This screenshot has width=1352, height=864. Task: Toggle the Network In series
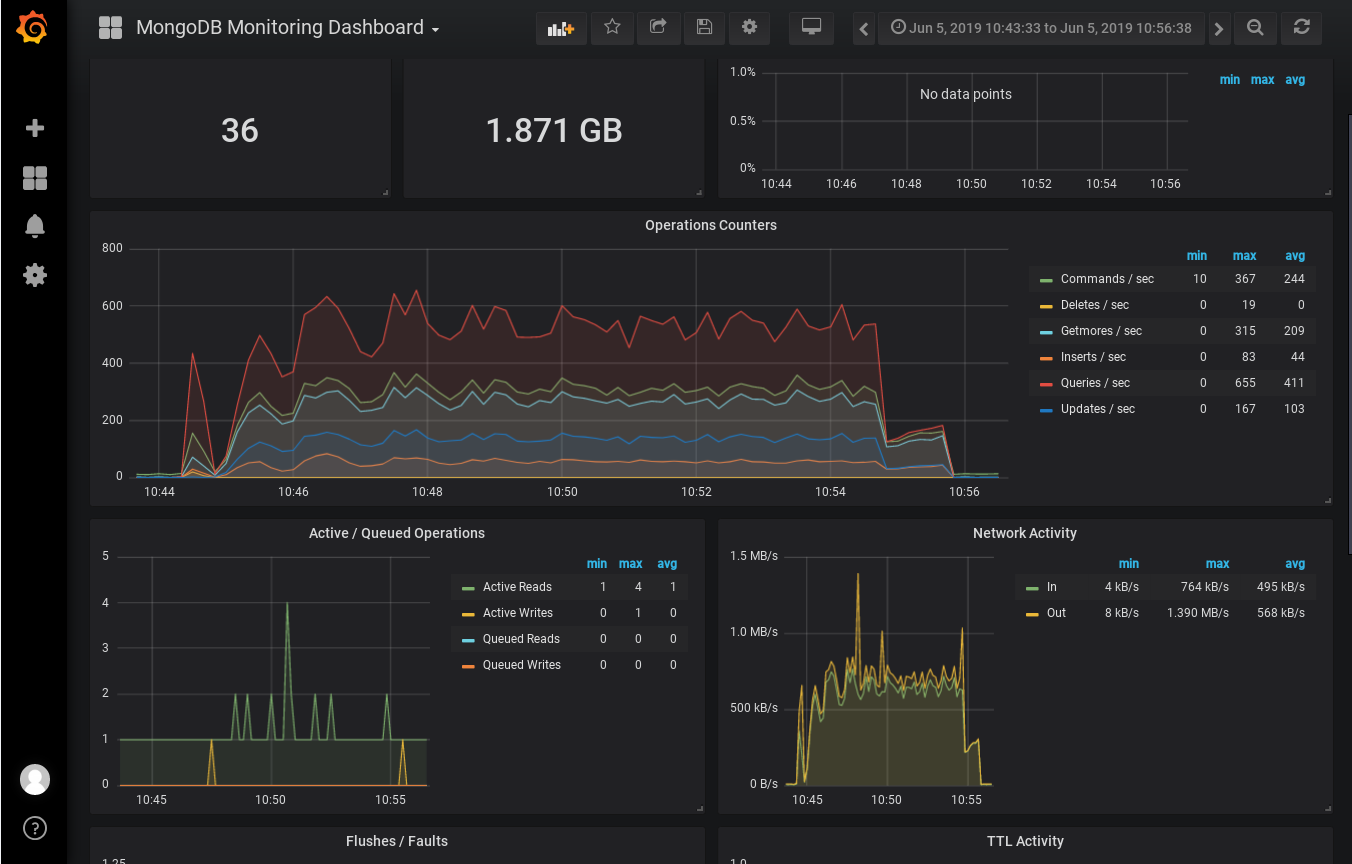pos(1051,587)
